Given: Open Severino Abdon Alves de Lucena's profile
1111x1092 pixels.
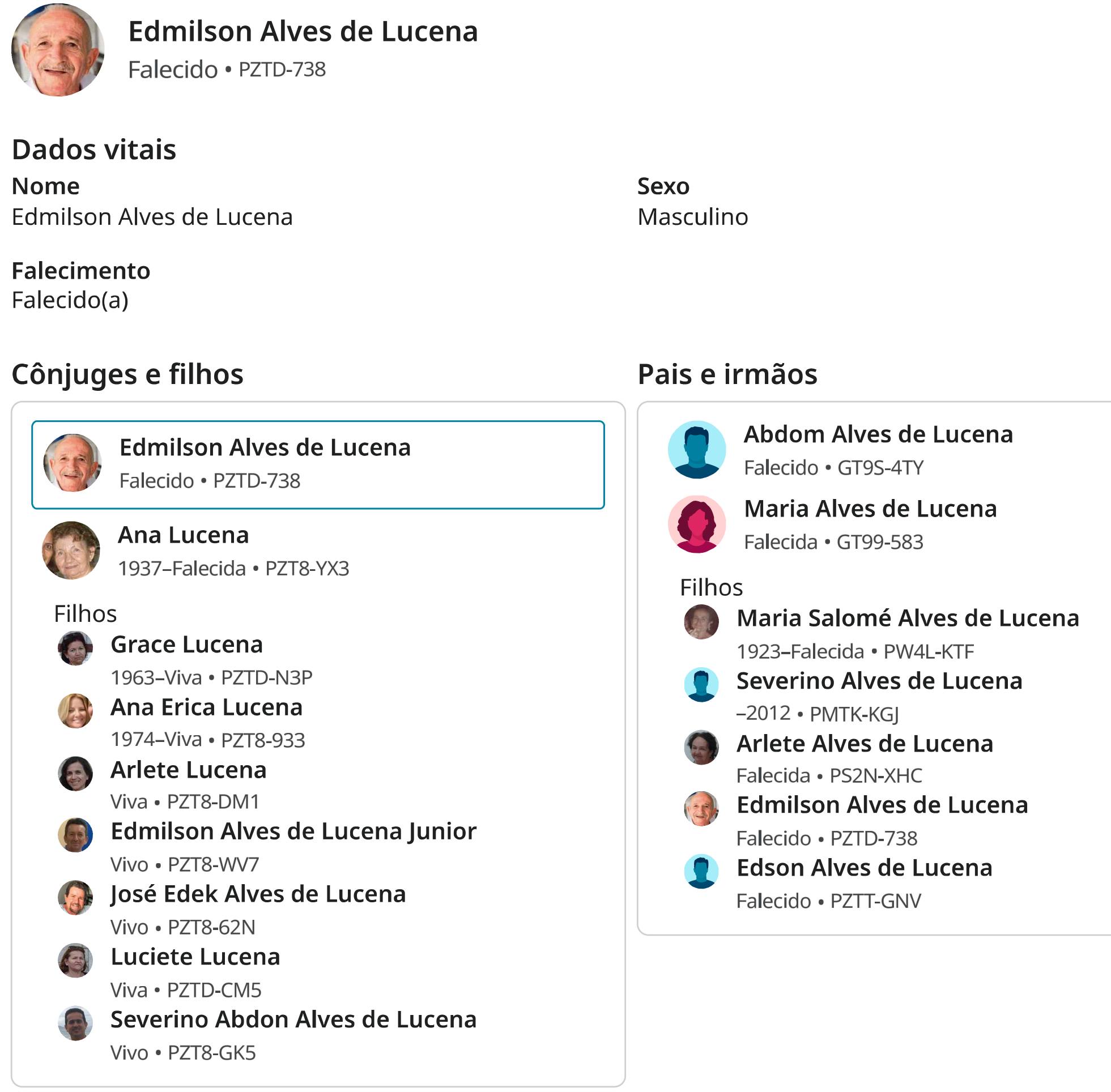Looking at the screenshot, I should click(293, 1019).
